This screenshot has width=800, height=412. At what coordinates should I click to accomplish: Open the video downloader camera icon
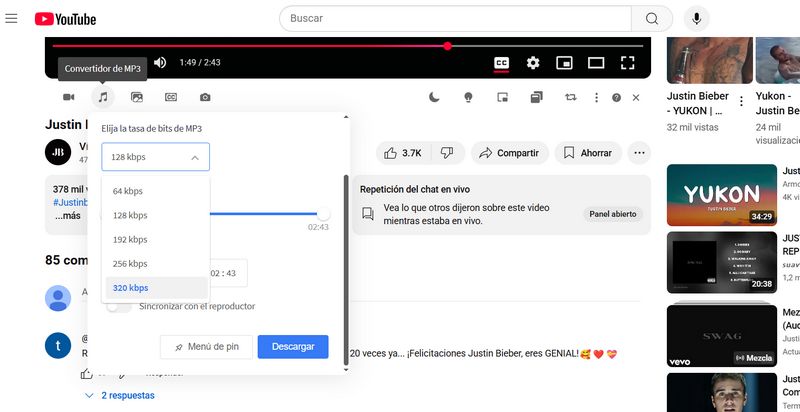tap(68, 97)
